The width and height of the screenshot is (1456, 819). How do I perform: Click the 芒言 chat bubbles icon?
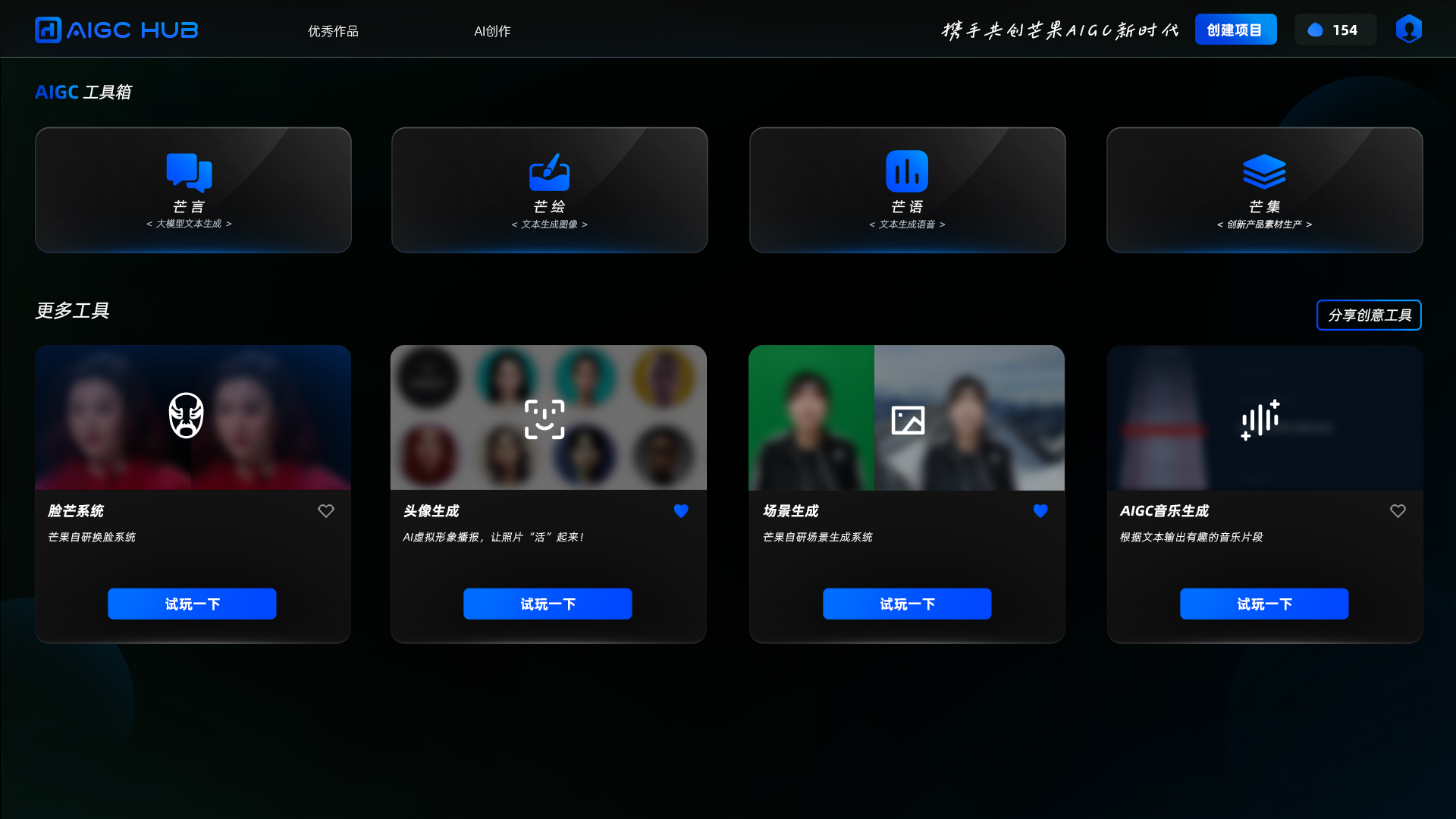189,172
